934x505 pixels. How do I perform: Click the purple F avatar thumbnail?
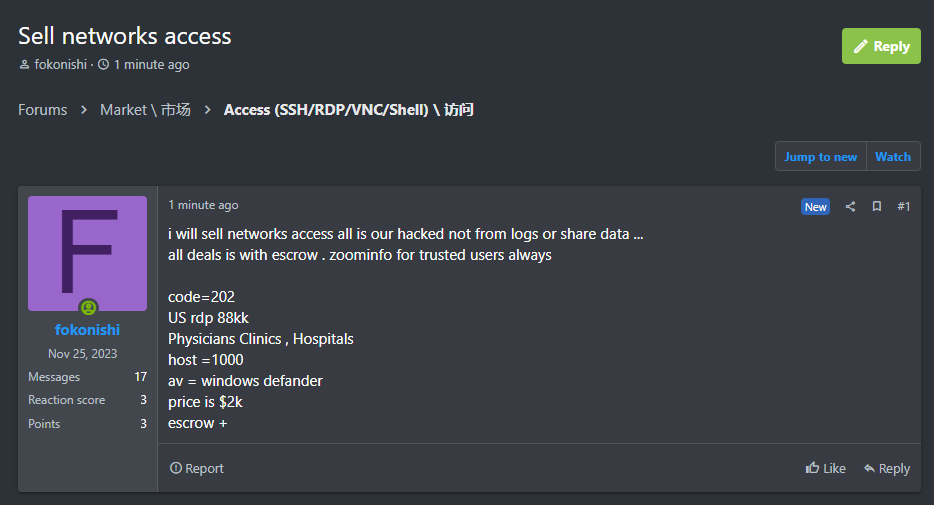(87, 253)
